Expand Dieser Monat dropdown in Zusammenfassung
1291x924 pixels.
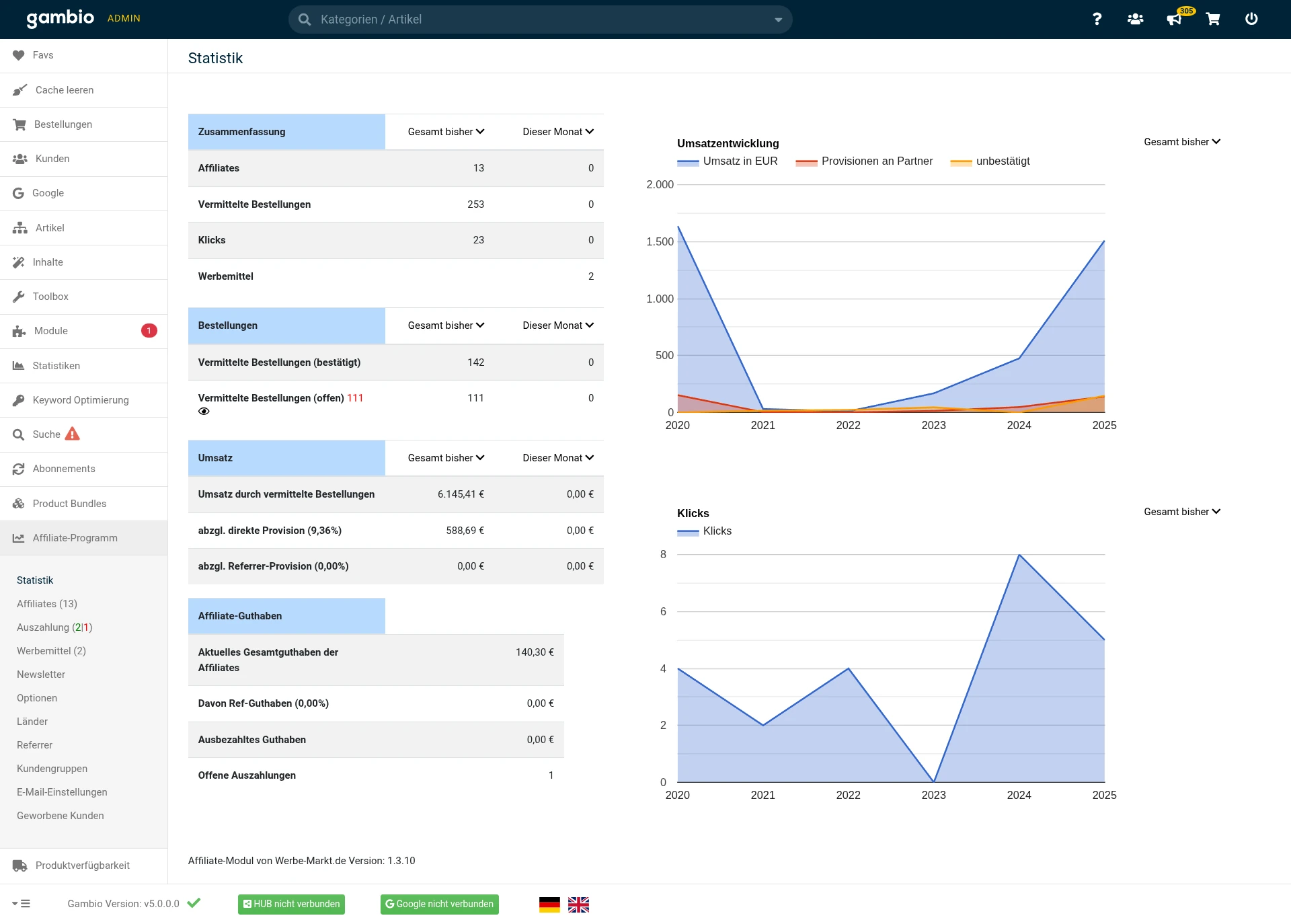(557, 132)
